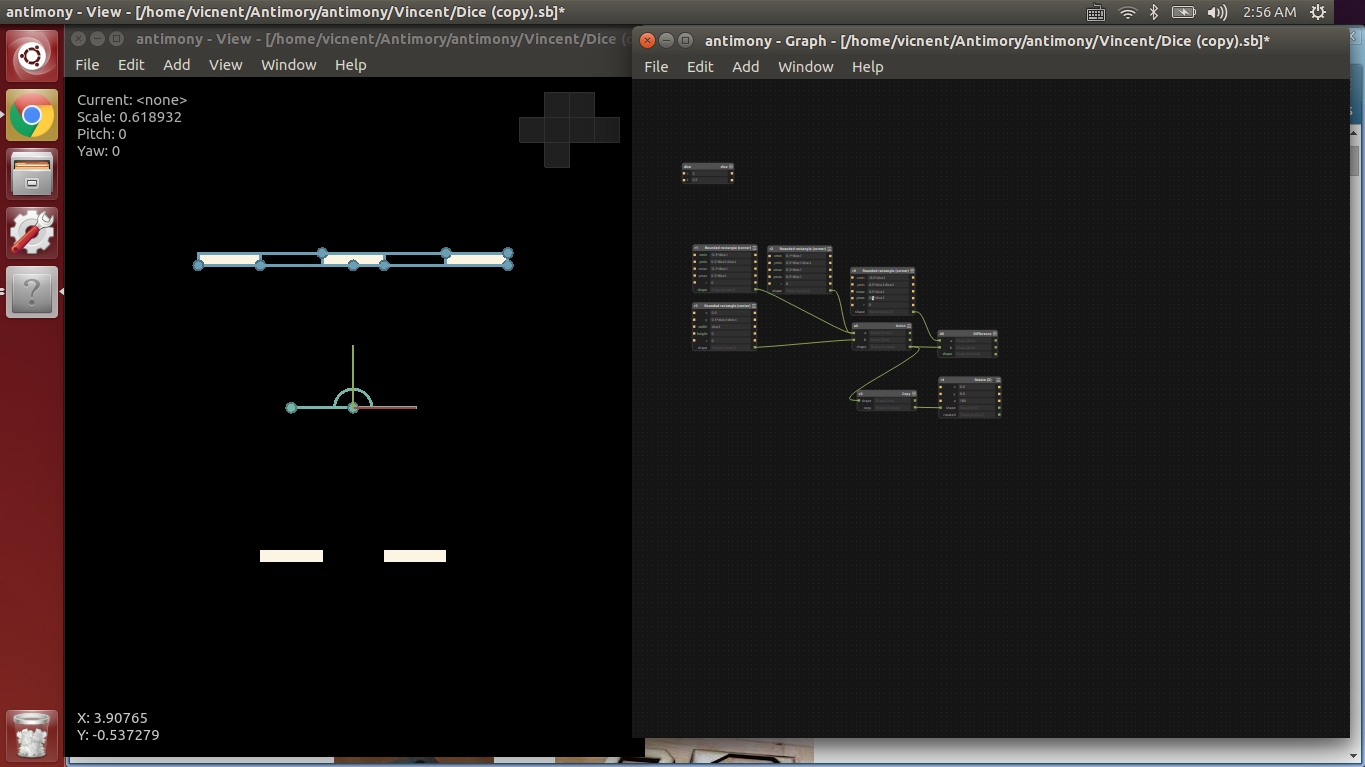Screen dimensions: 1365x767
Task: Click the lower-left white rectangle shape
Action: click(291, 556)
